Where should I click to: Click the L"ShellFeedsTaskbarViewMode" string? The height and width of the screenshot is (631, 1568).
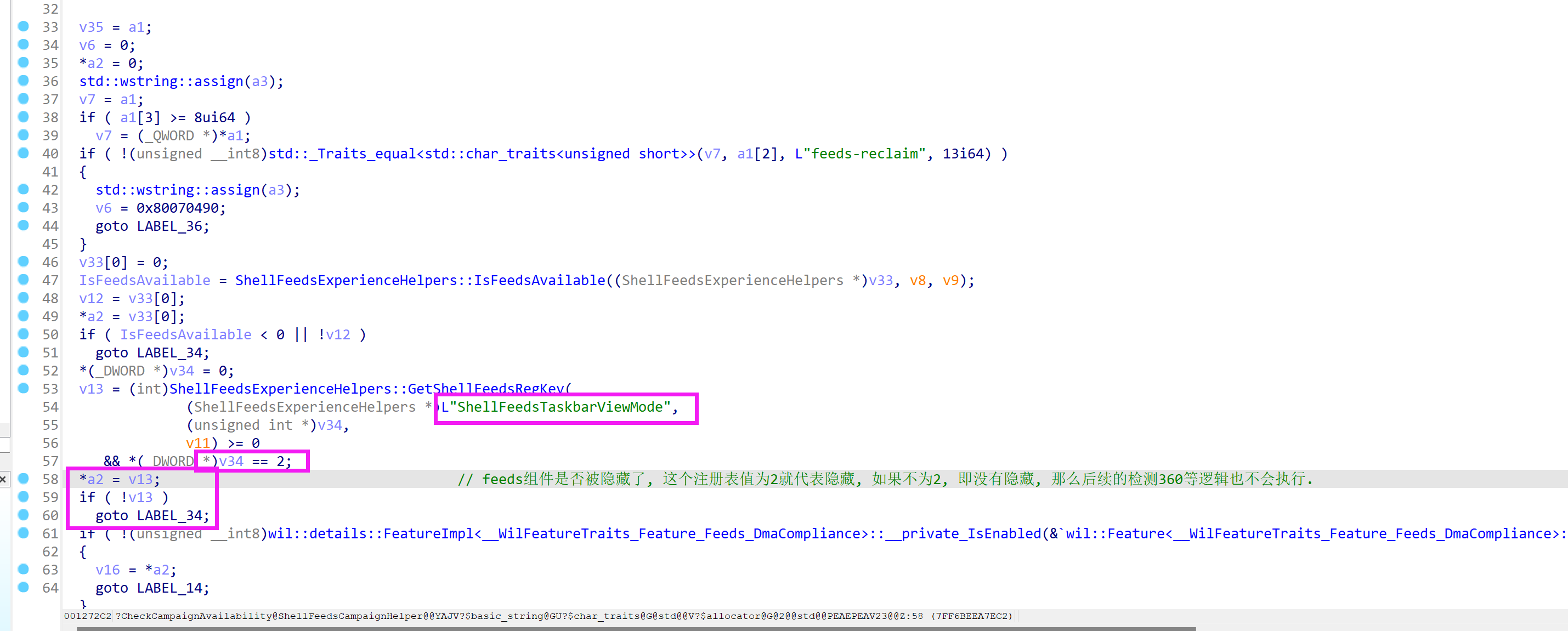(556, 406)
